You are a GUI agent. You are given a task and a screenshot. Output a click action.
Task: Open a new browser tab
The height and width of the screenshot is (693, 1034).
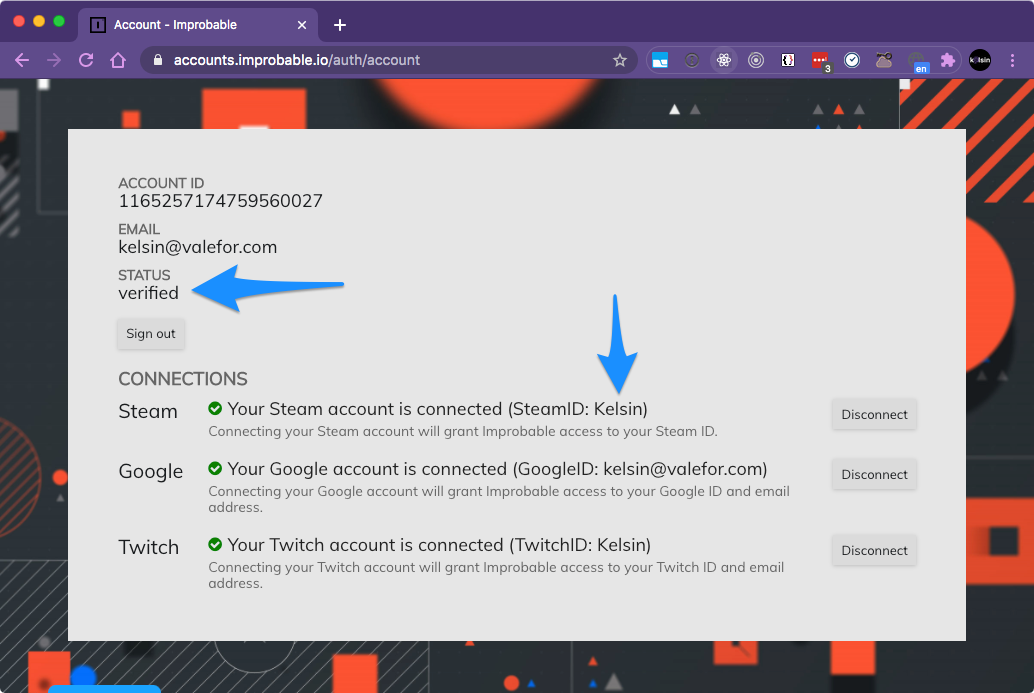pos(340,25)
